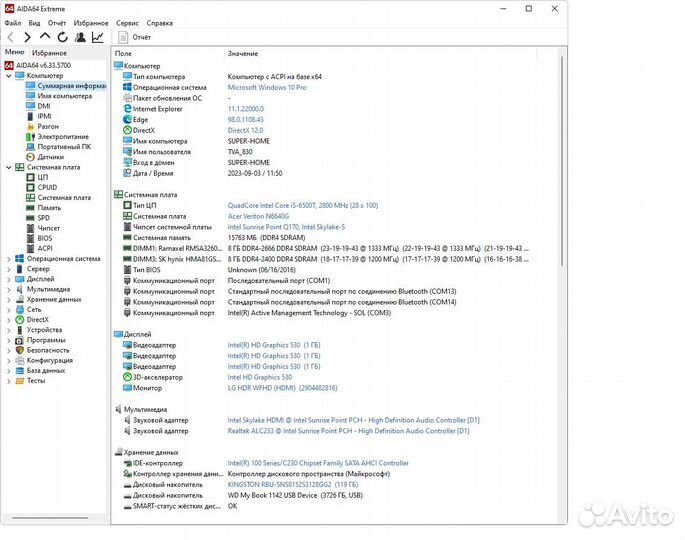Open Портативный ПК tree item
685x540 pixels.
click(x=59, y=147)
